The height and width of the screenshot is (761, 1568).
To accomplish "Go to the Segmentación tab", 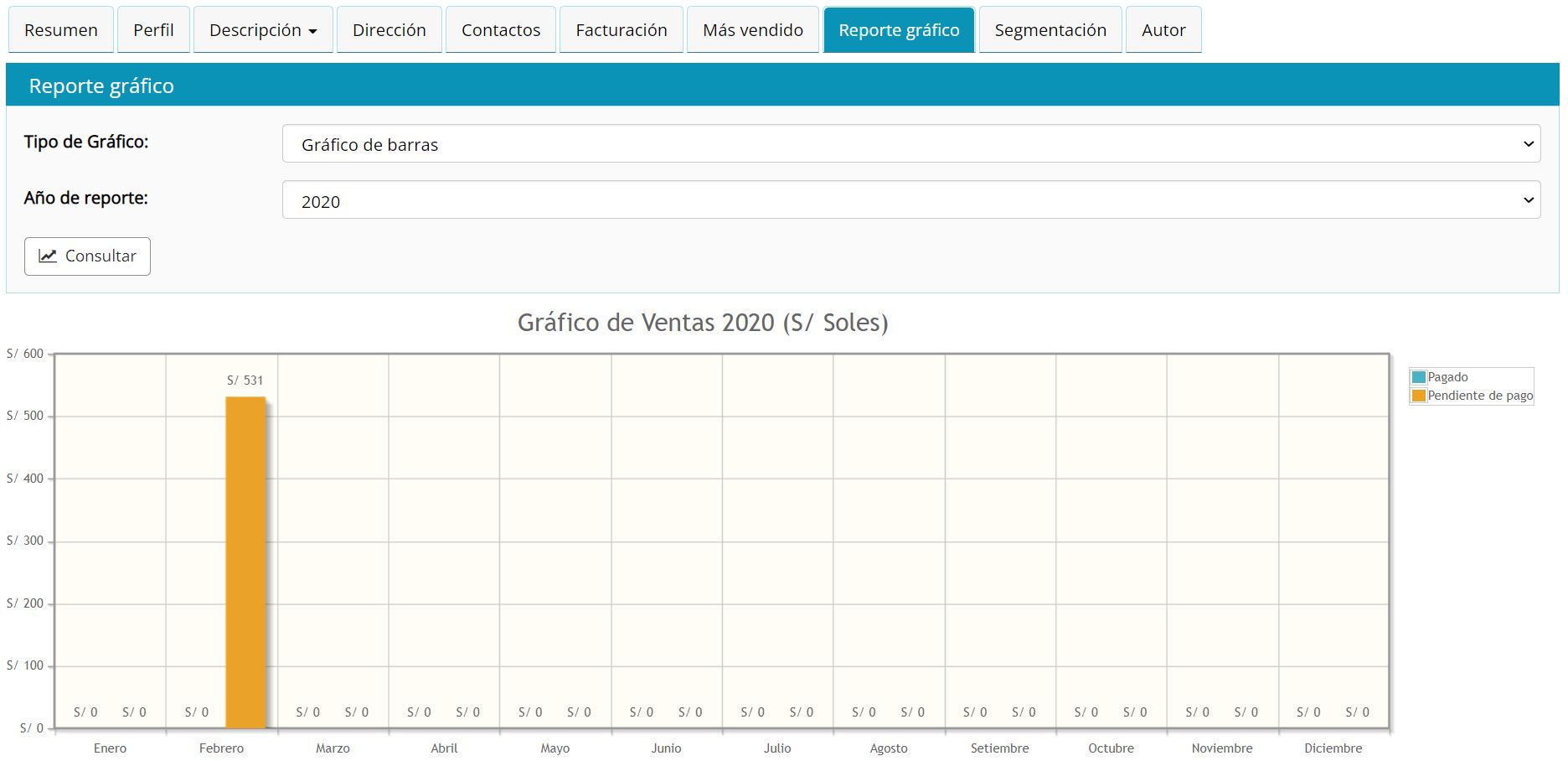I will click(x=1050, y=30).
